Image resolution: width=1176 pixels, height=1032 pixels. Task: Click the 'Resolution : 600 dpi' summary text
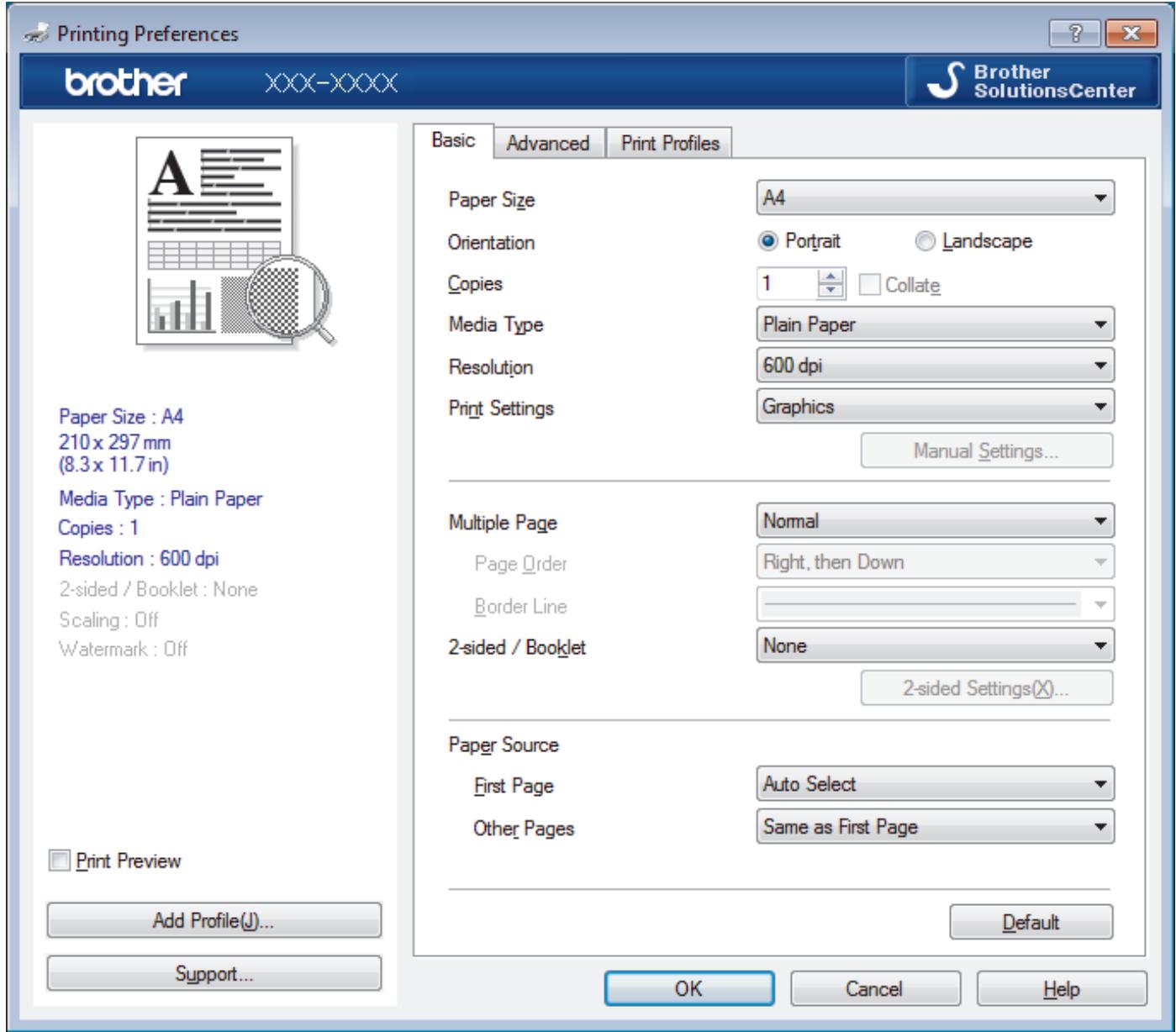point(140,558)
